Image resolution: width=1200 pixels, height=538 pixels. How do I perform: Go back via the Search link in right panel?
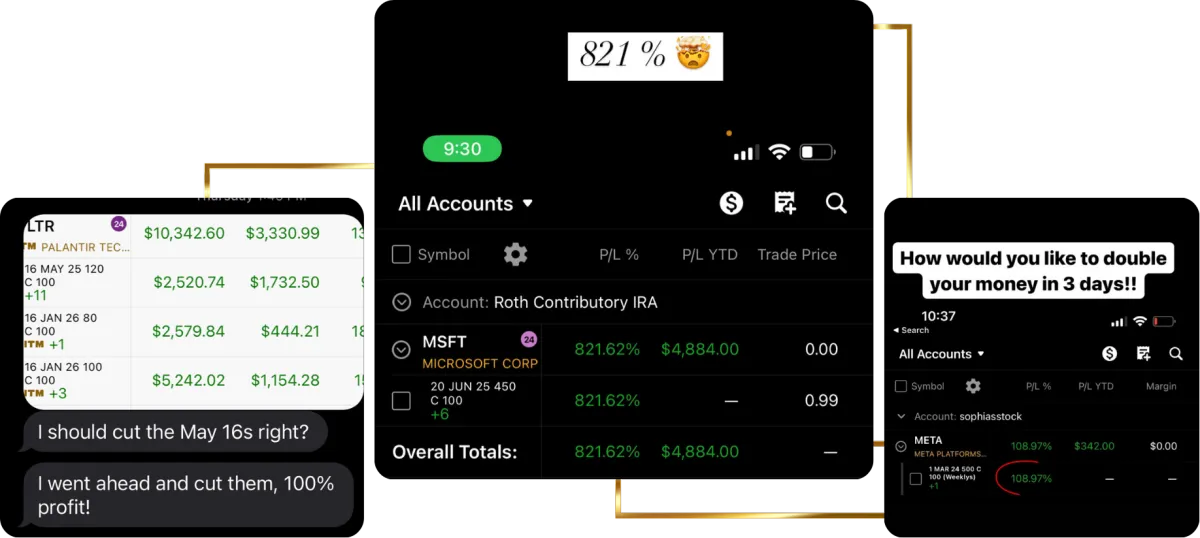[910, 330]
